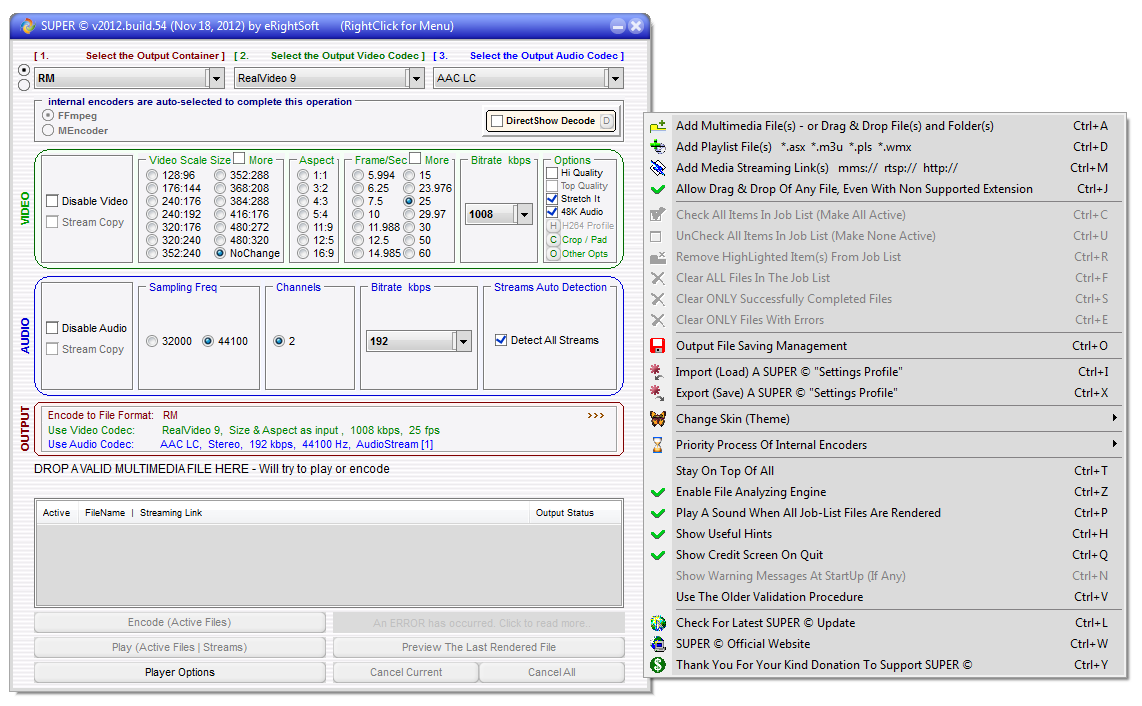This screenshot has width=1142, height=706.
Task: Select Output File Saving Management menu entry
Action: point(886,346)
